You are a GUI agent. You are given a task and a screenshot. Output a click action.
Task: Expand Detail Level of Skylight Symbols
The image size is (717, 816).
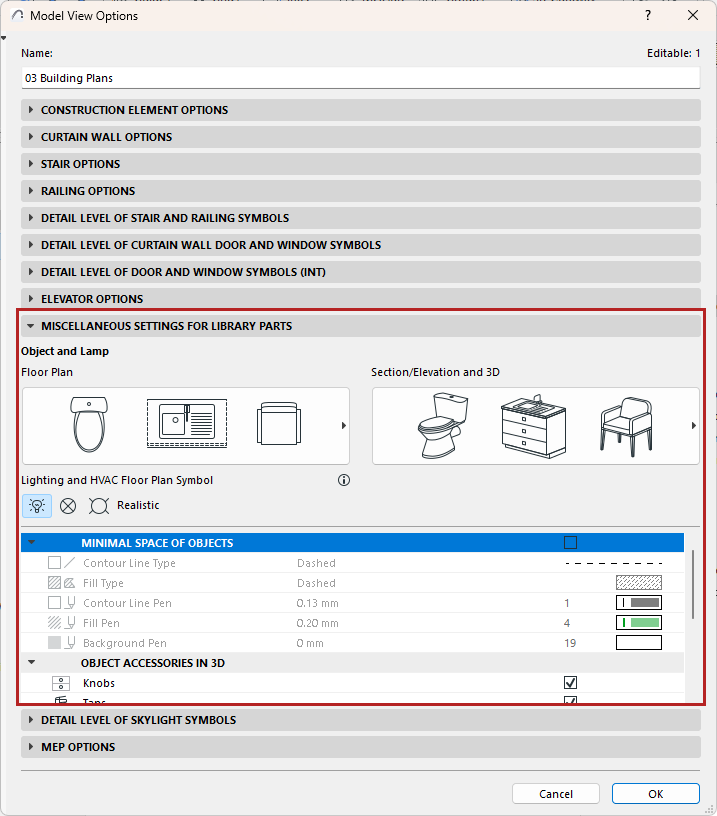(x=361, y=720)
